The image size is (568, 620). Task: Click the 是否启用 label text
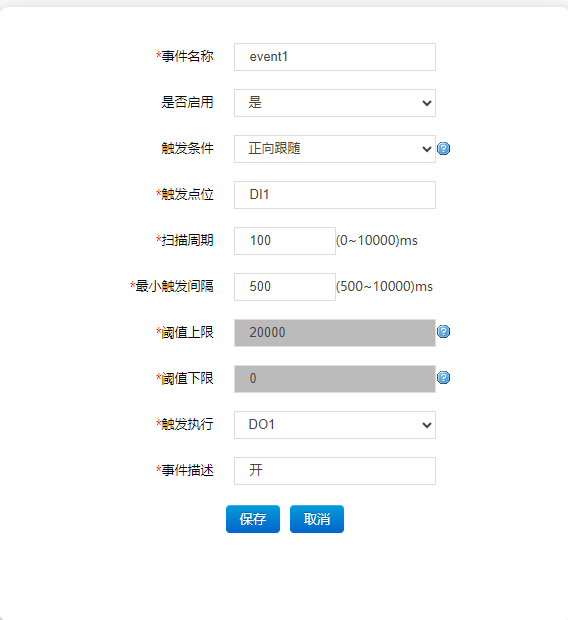[x=187, y=102]
